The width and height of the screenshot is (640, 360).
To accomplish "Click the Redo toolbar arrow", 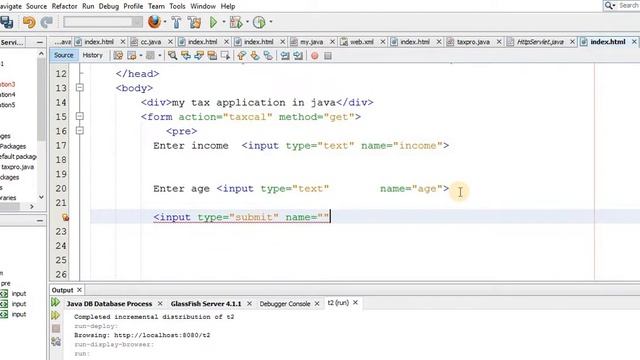I will point(47,22).
